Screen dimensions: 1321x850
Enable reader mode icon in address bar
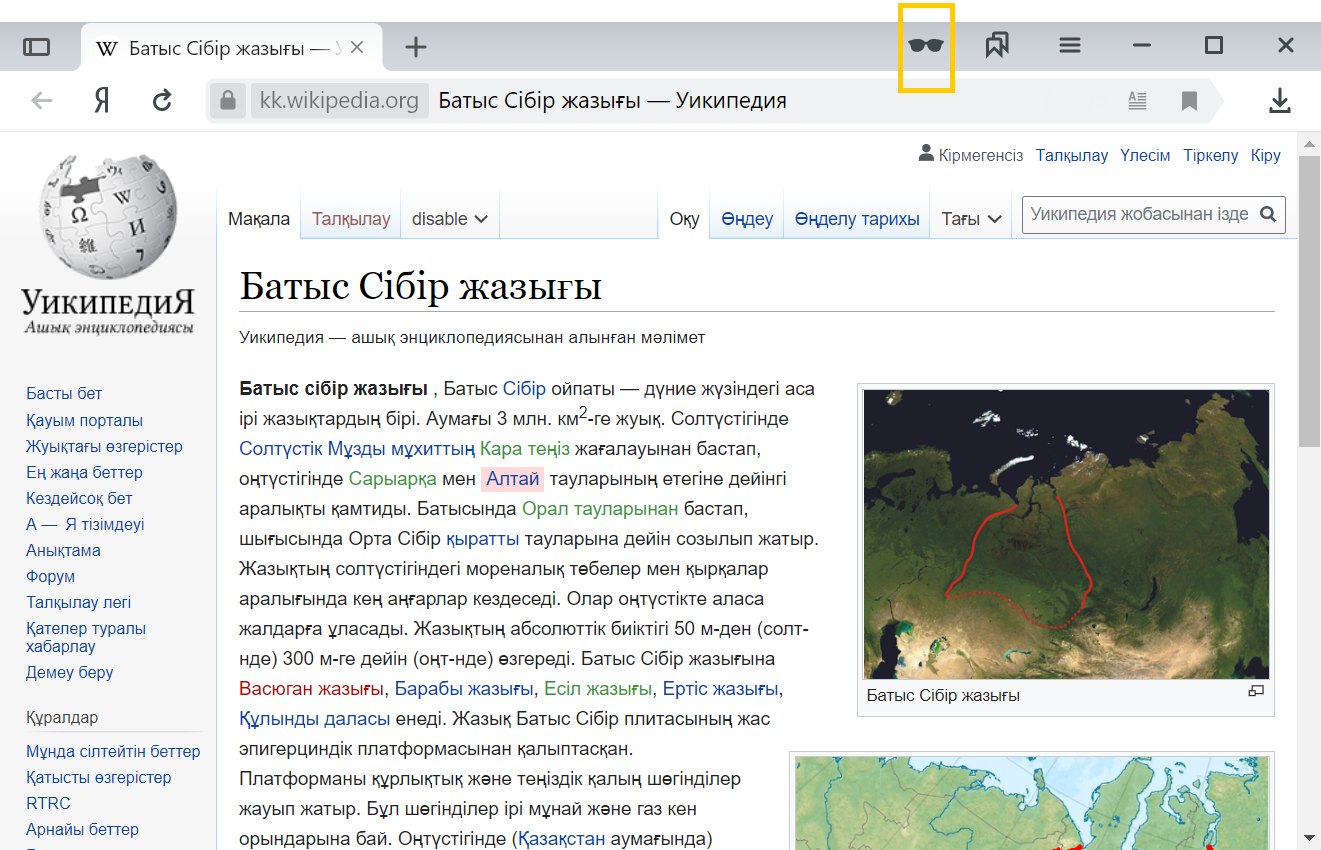(x=1137, y=100)
